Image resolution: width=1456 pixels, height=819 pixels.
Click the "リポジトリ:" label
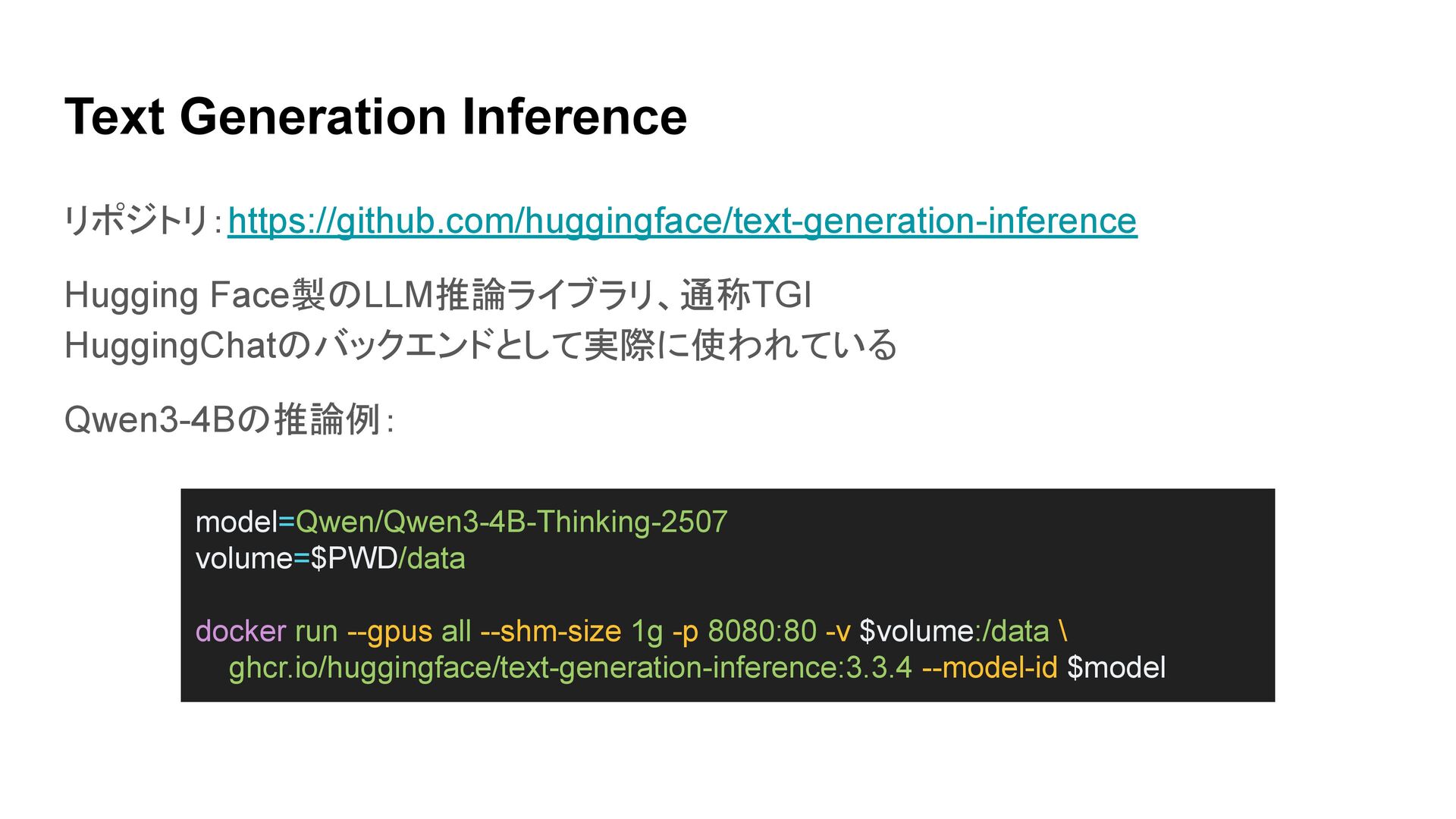(x=143, y=221)
